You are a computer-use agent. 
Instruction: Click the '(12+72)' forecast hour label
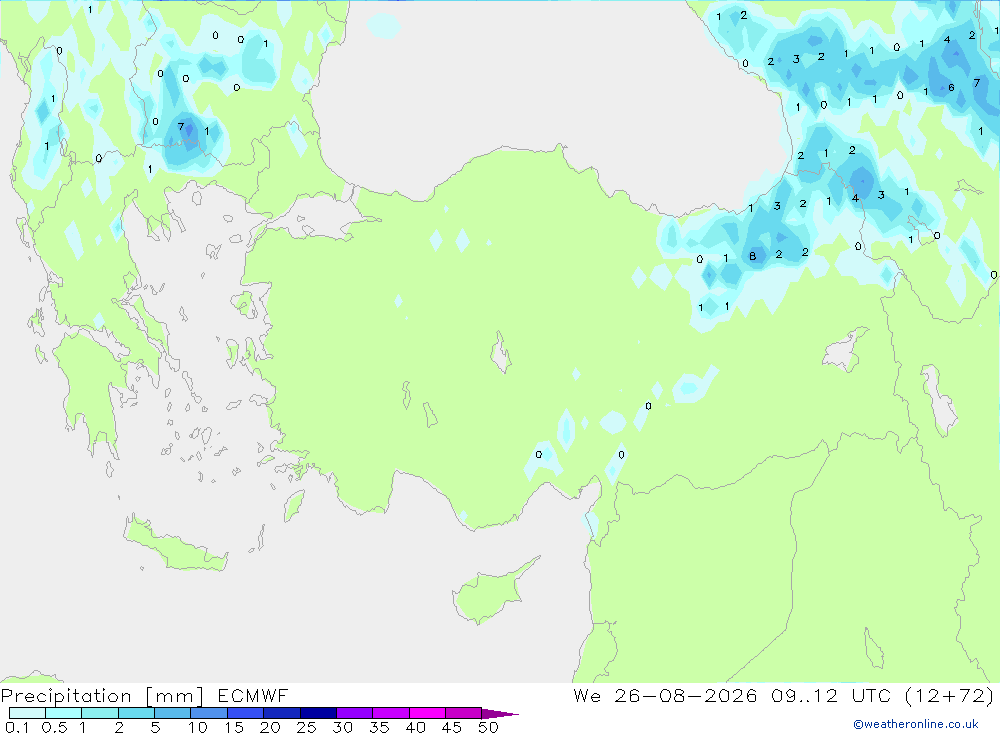point(949,695)
